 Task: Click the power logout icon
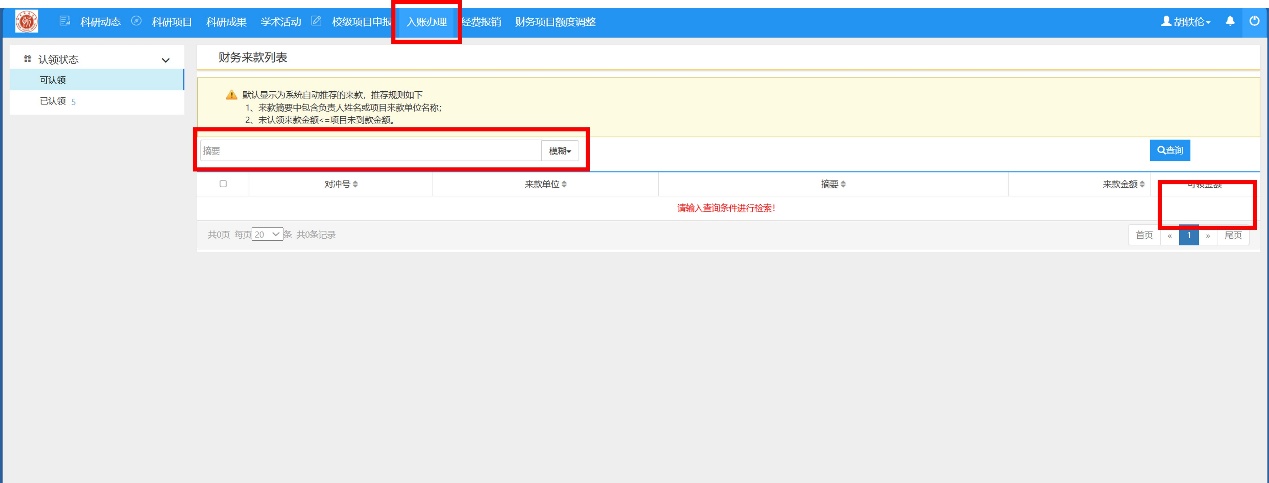pos(1254,21)
